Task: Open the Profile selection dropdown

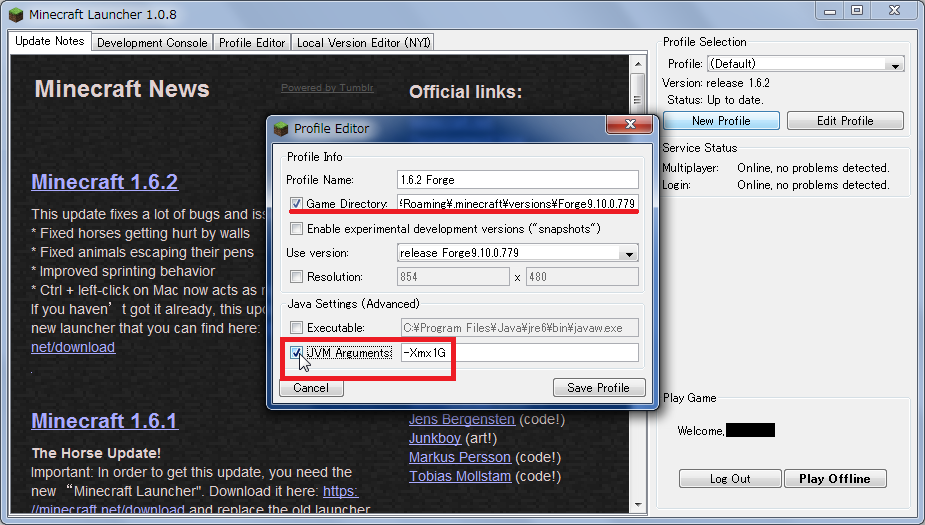Action: [896, 64]
